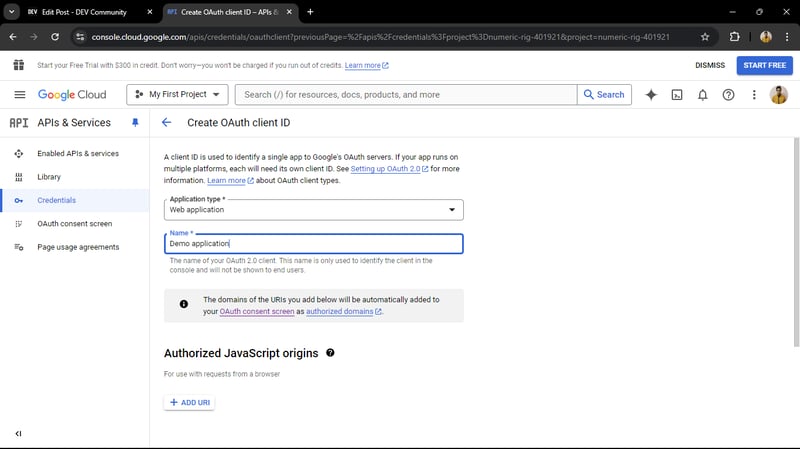Open Learn more link in trial banner
The width and height of the screenshot is (800, 449).
(366, 65)
